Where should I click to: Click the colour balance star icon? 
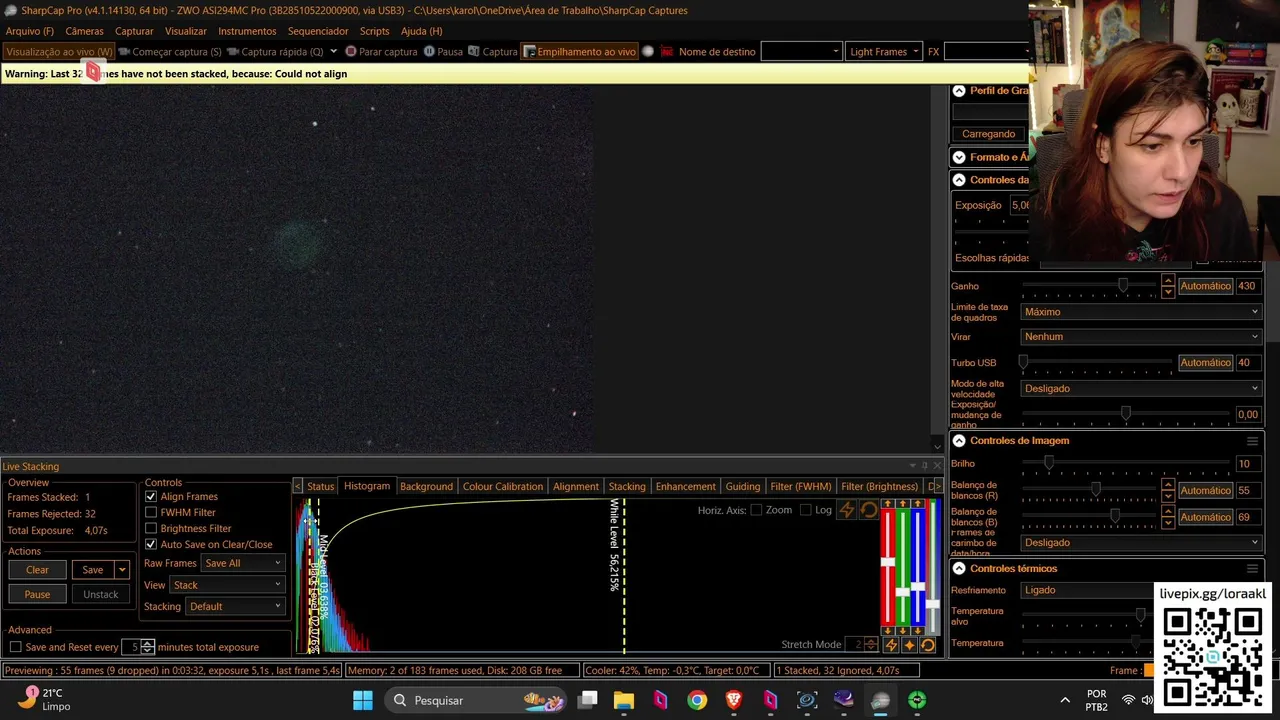pyautogui.click(x=909, y=646)
